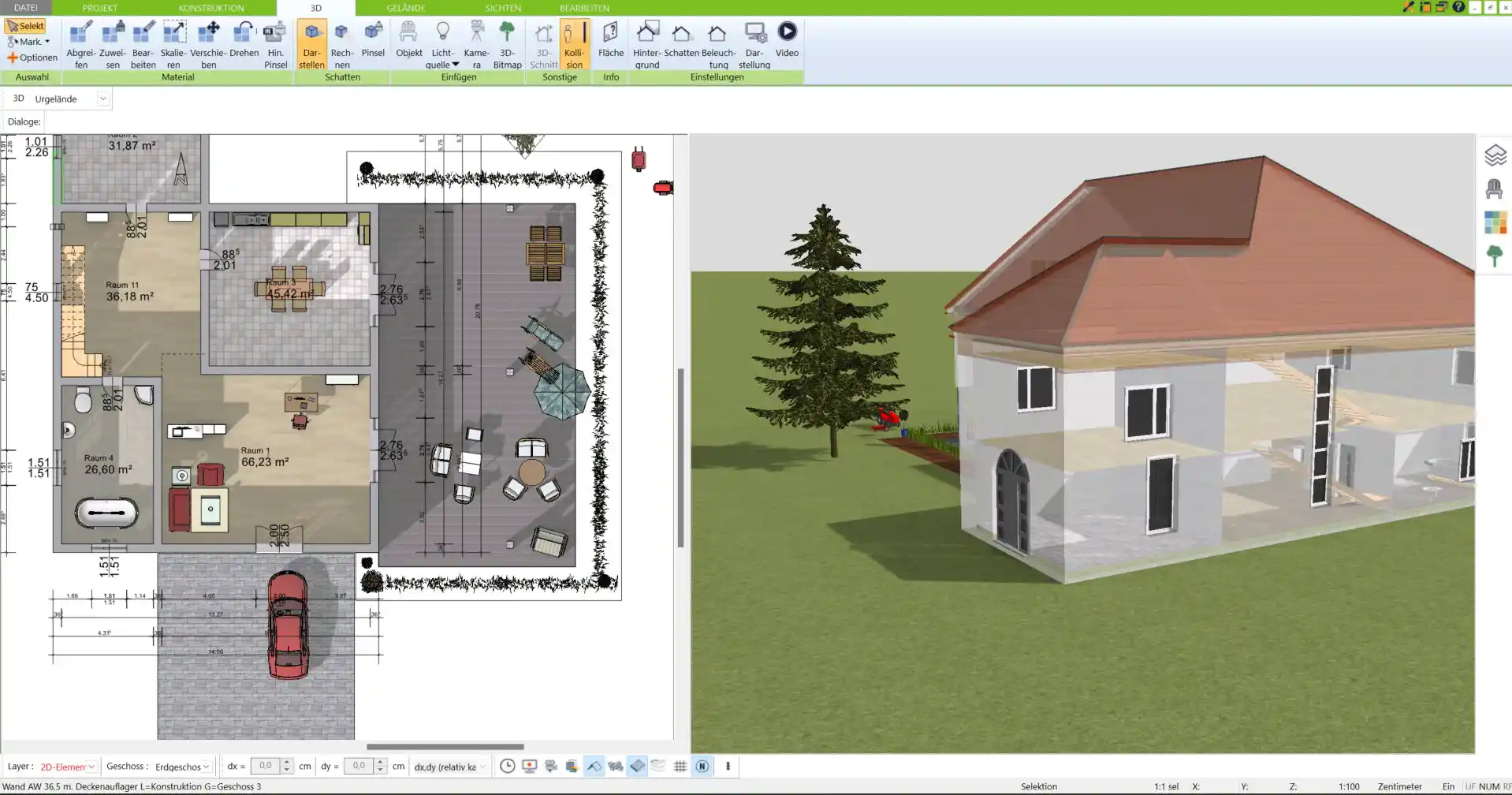Switch to the BEARBEITEN tab

point(584,8)
